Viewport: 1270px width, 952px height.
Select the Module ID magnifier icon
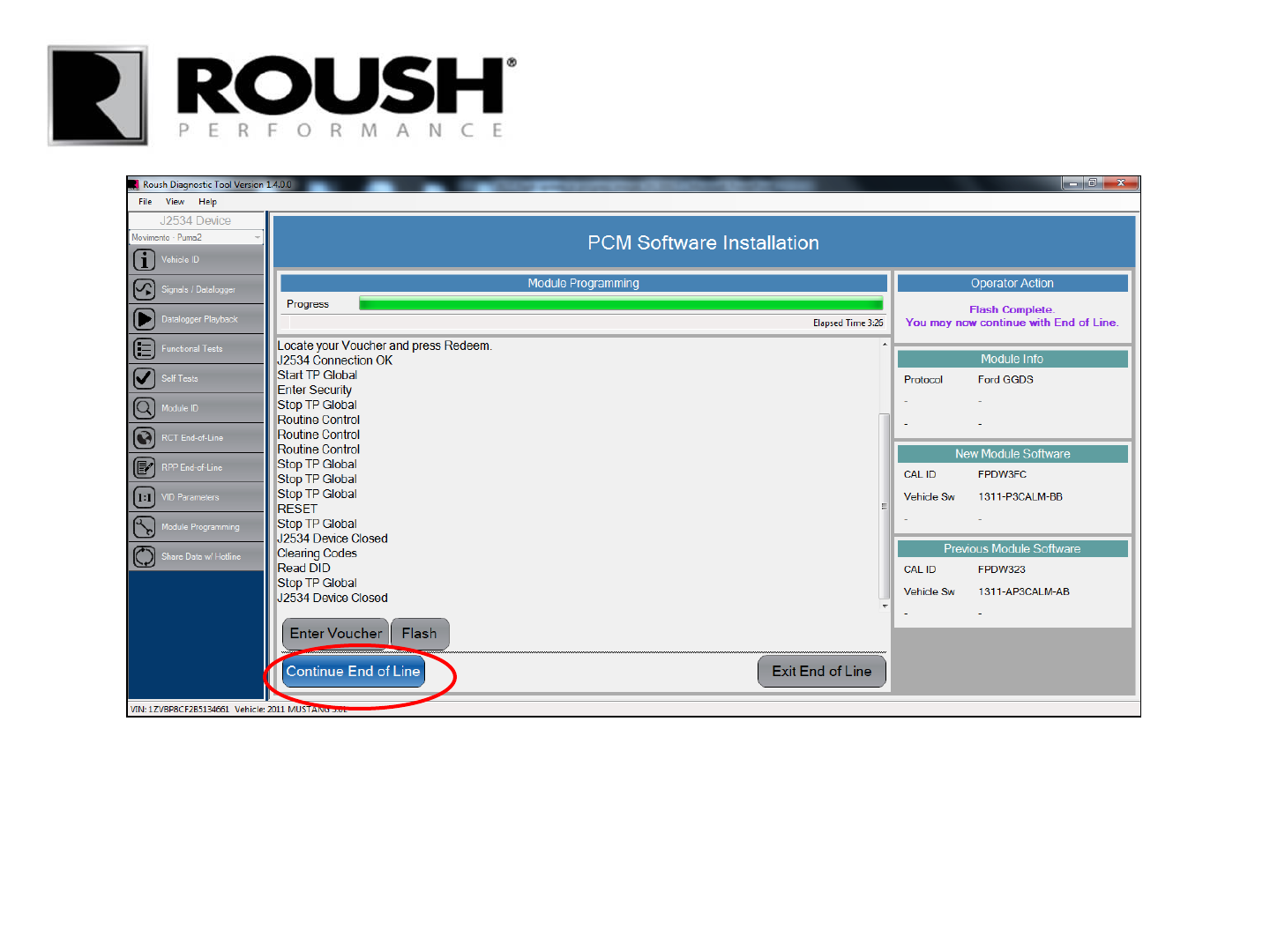pyautogui.click(x=144, y=408)
